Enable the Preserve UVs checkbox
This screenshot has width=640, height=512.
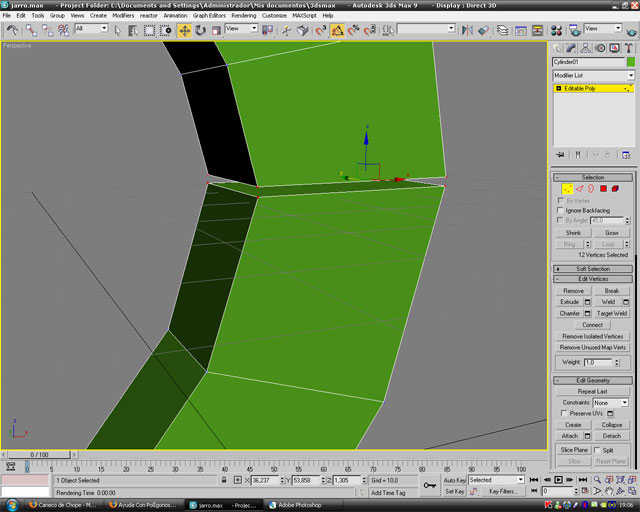[x=564, y=413]
